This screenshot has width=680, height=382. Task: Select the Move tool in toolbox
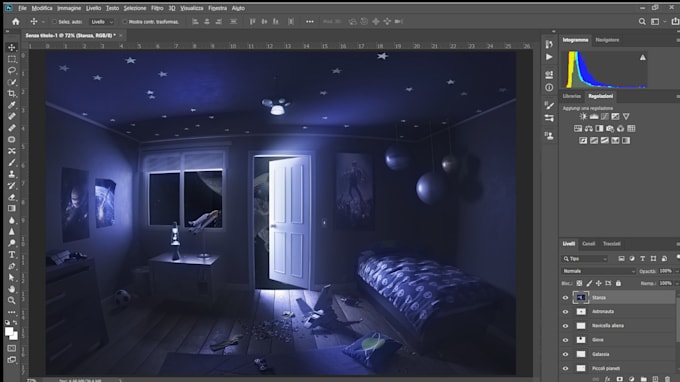click(x=12, y=47)
